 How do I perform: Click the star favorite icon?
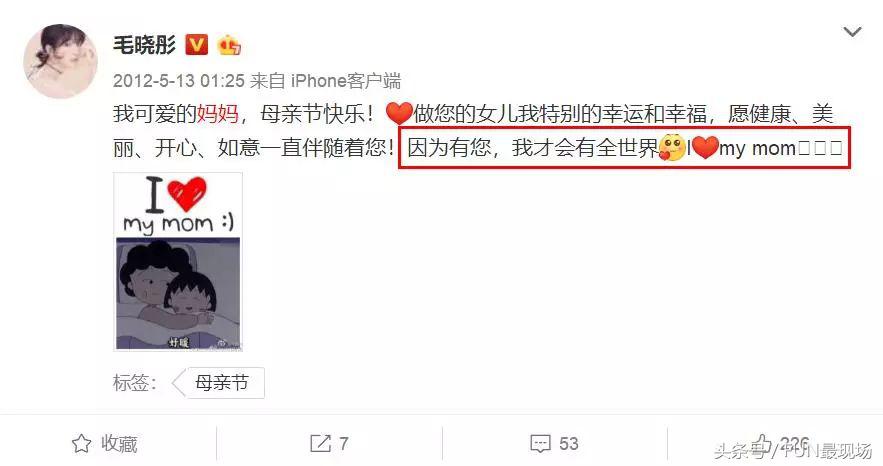82,443
